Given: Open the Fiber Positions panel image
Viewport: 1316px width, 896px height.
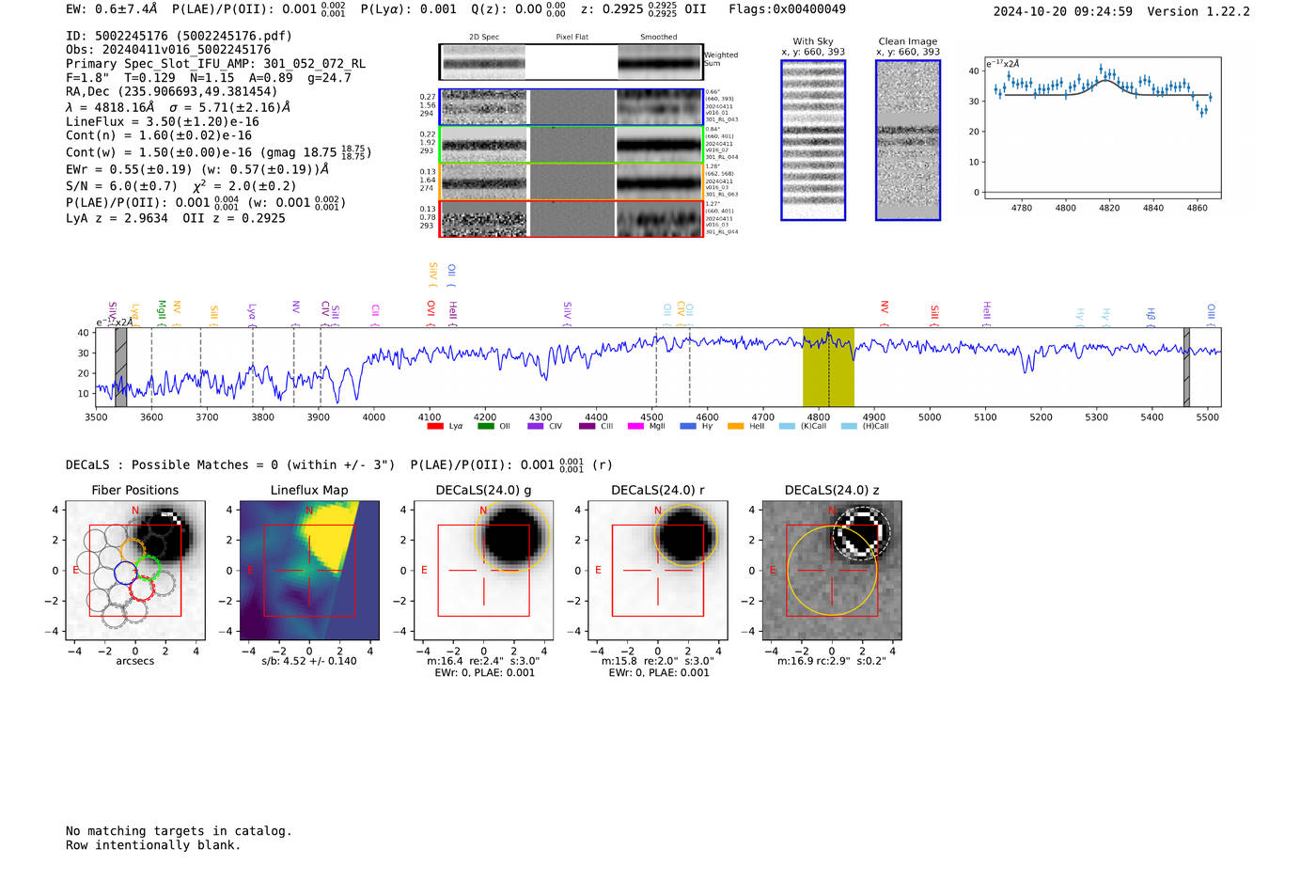Looking at the screenshot, I should pos(135,571).
